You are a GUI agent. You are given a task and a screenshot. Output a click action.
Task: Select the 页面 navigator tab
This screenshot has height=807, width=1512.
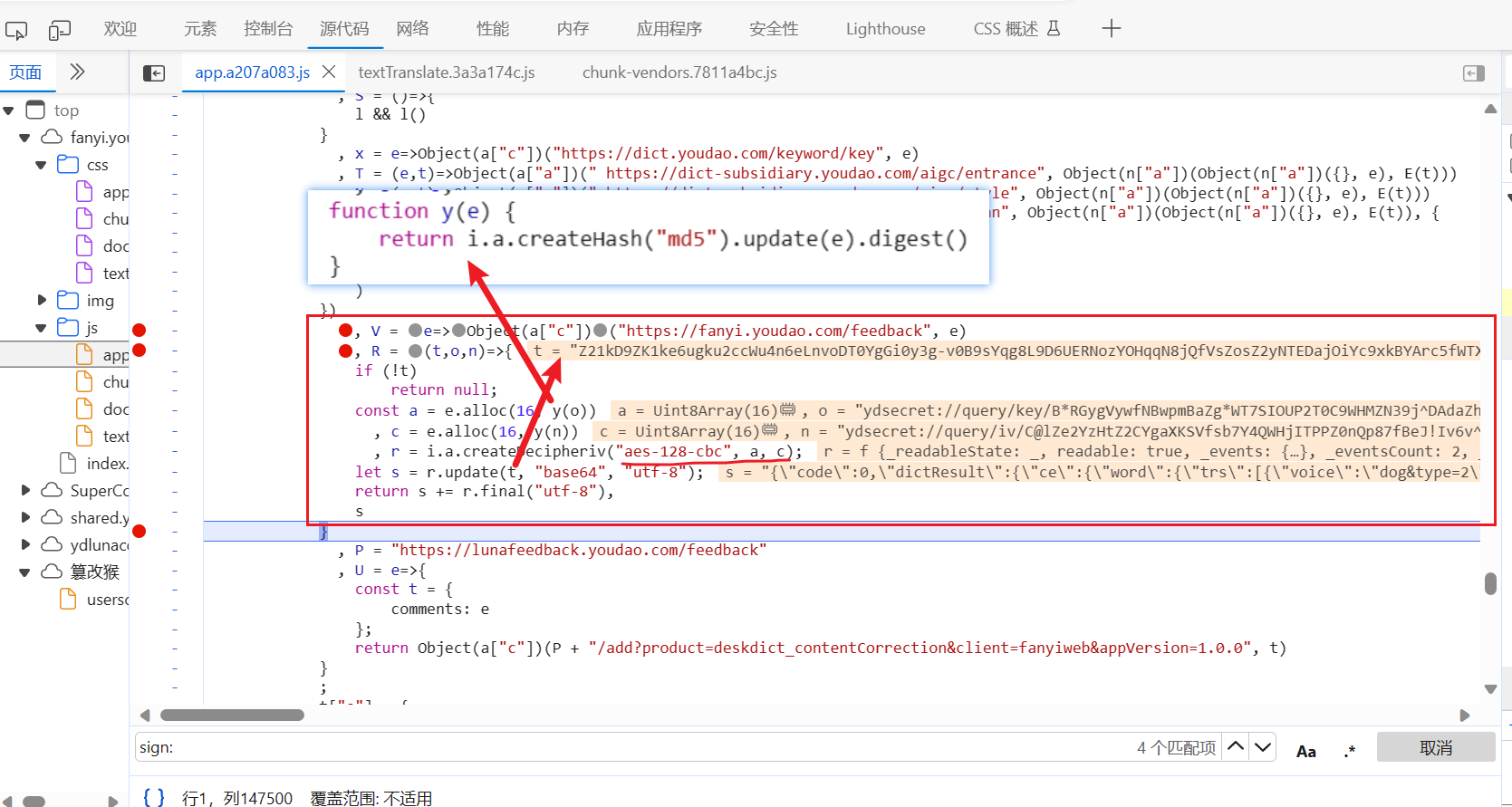(x=25, y=72)
